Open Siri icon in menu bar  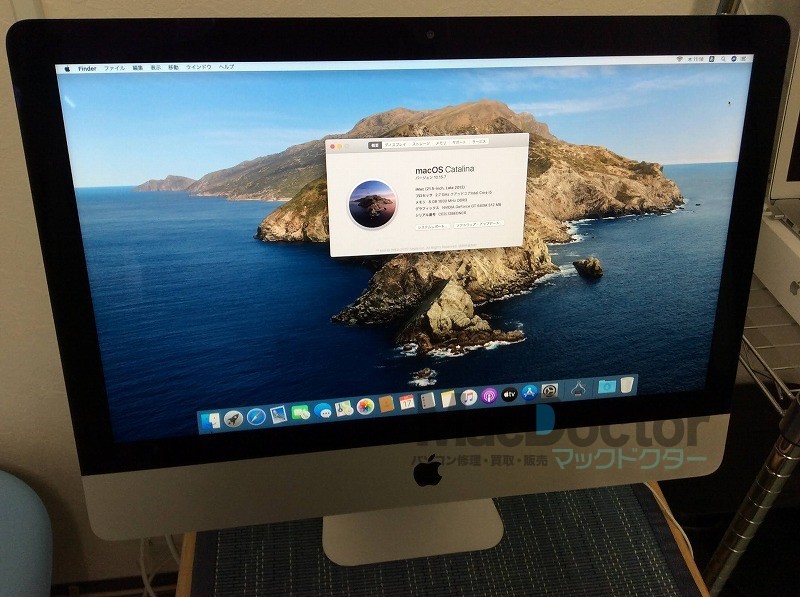(x=734, y=59)
